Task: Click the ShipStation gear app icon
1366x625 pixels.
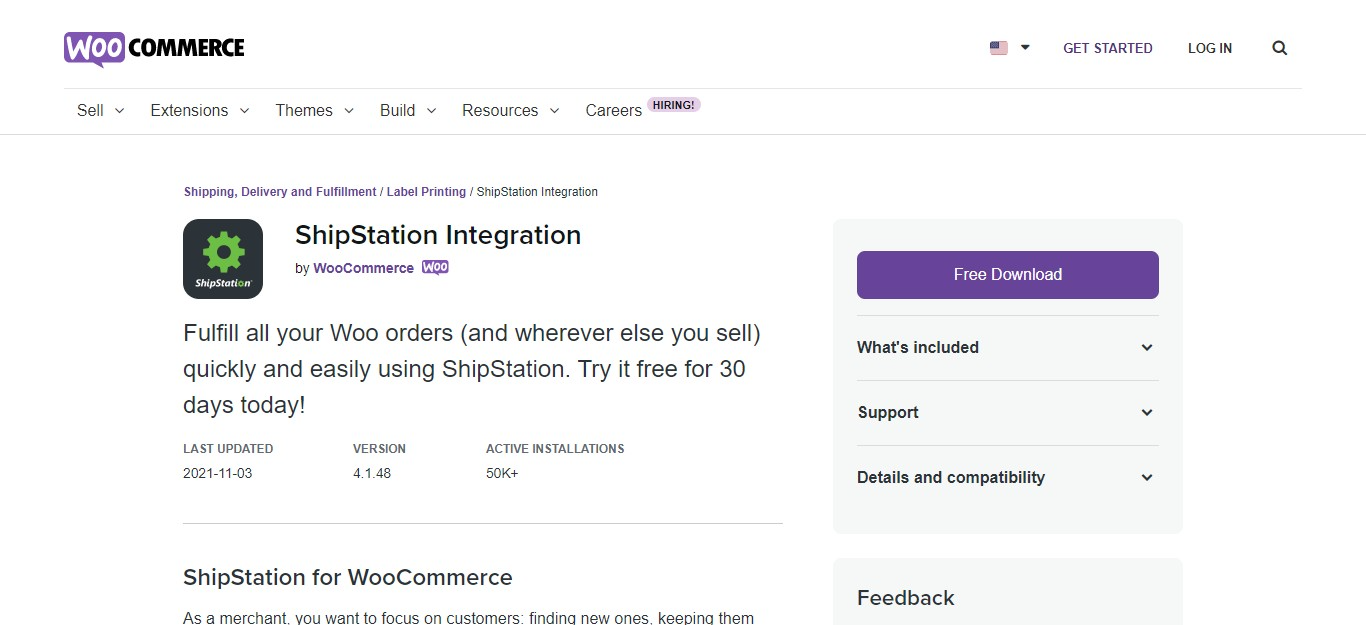Action: (x=223, y=259)
